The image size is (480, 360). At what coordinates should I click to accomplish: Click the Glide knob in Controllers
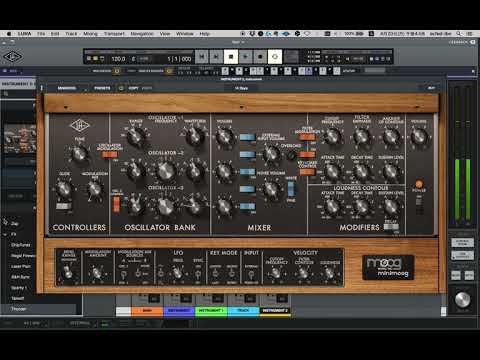(64, 189)
